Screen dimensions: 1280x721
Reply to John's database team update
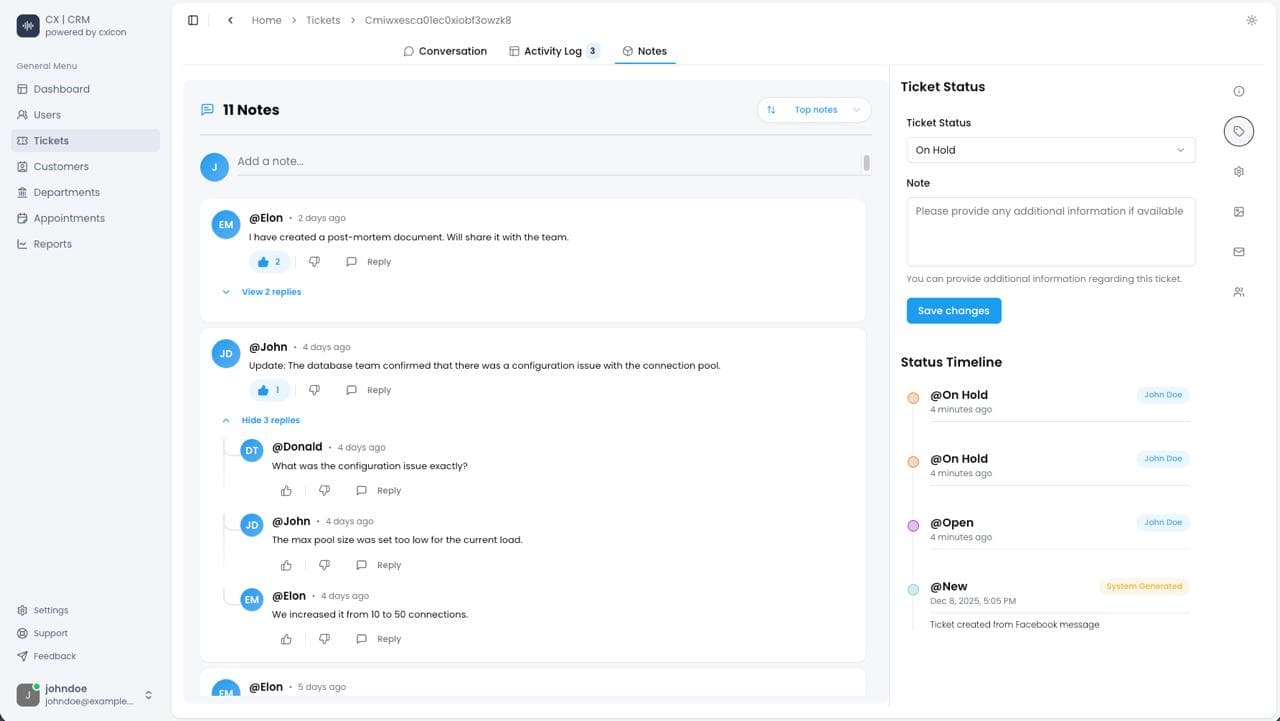pos(368,390)
